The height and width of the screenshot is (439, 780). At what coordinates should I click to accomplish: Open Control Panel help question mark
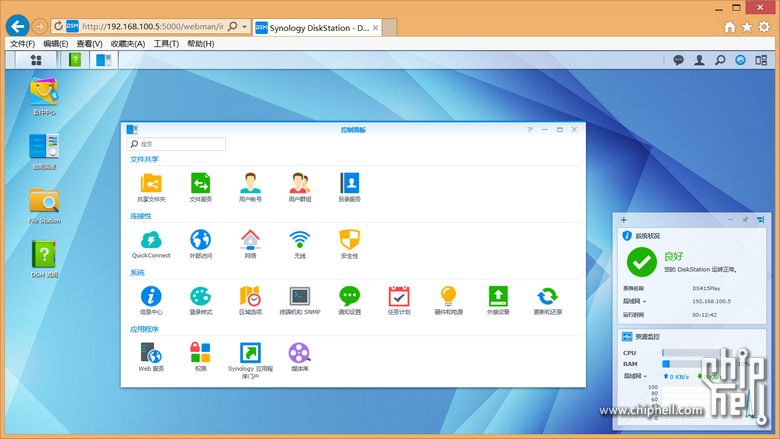point(530,129)
